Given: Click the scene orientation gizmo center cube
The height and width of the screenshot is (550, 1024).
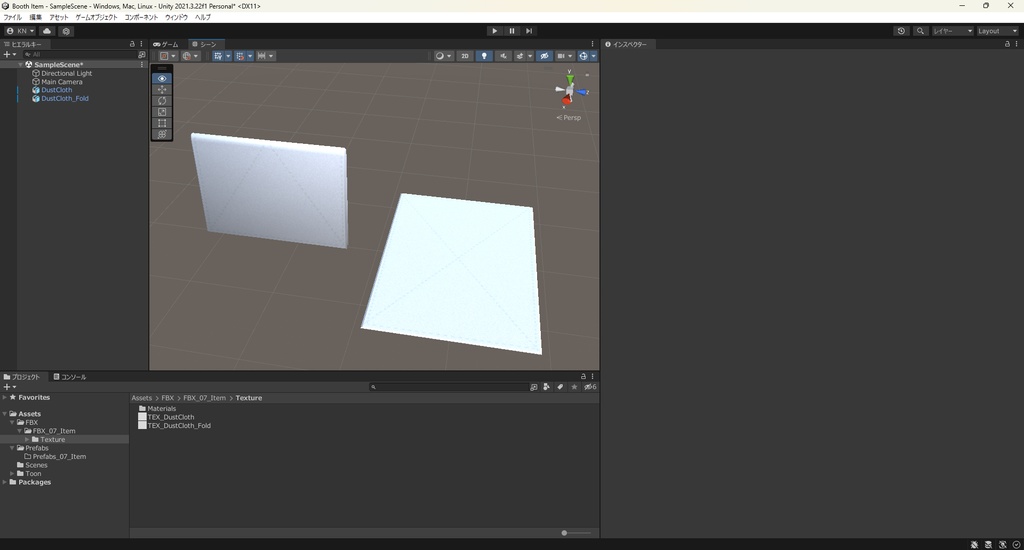Looking at the screenshot, I should coord(569,90).
